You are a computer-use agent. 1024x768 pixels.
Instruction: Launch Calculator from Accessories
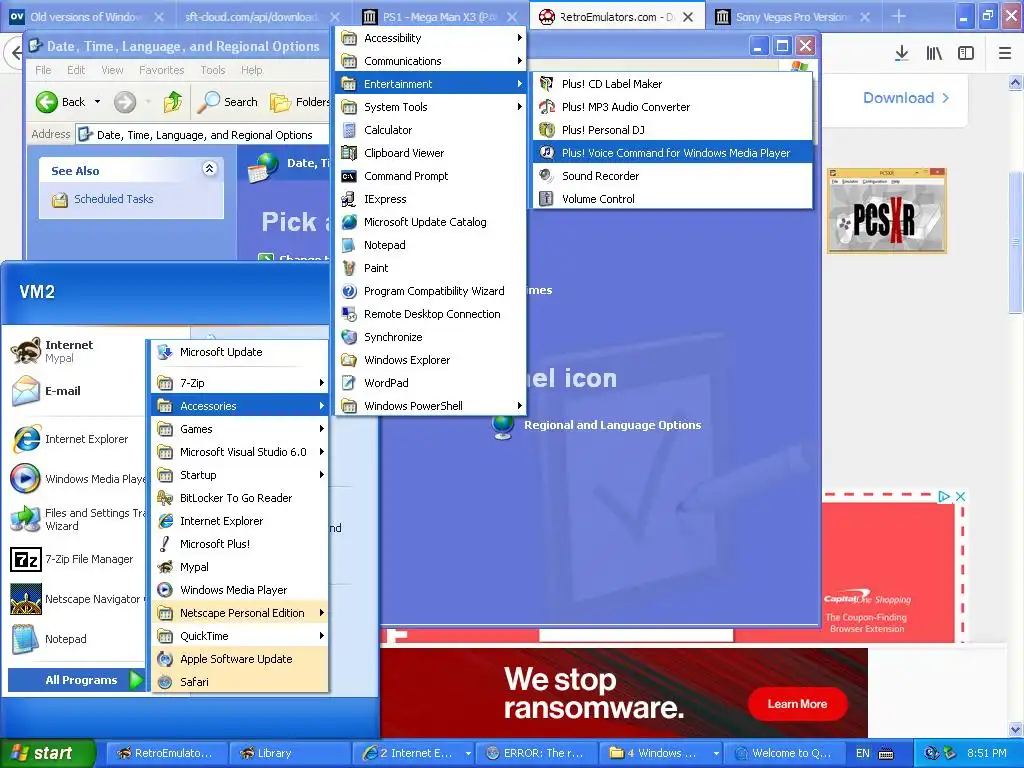(x=431, y=130)
